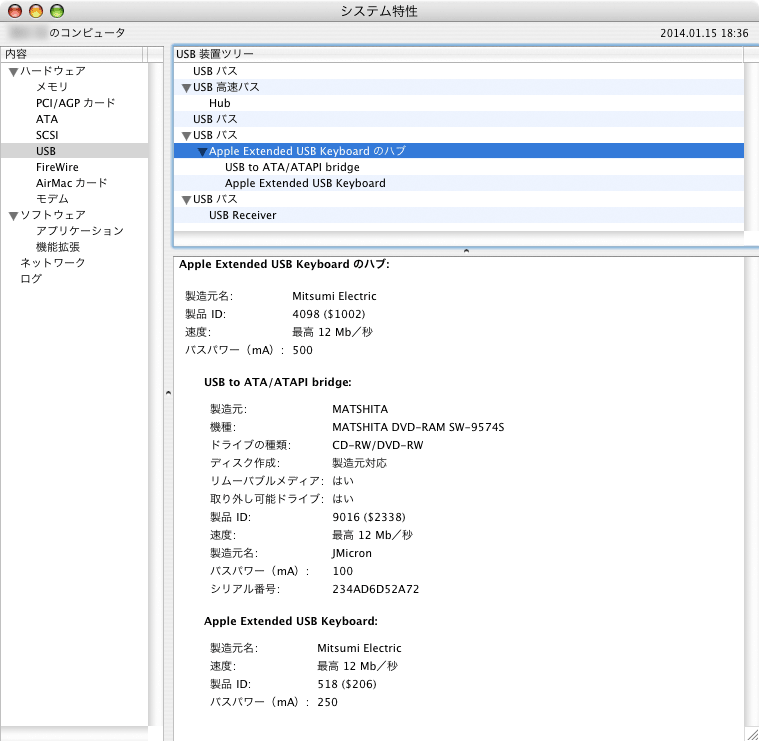The width and height of the screenshot is (759, 741).
Task: Open the ログ section
Action: tap(31, 278)
